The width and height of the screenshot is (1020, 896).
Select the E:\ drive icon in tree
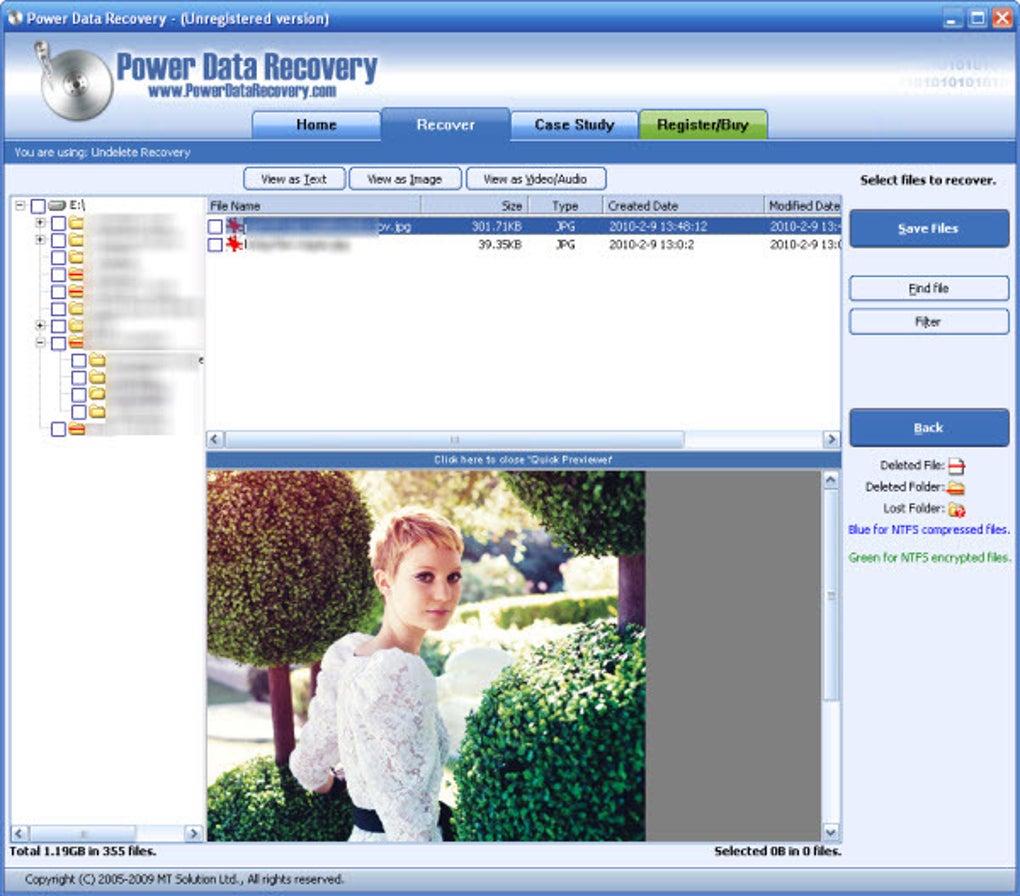58,204
